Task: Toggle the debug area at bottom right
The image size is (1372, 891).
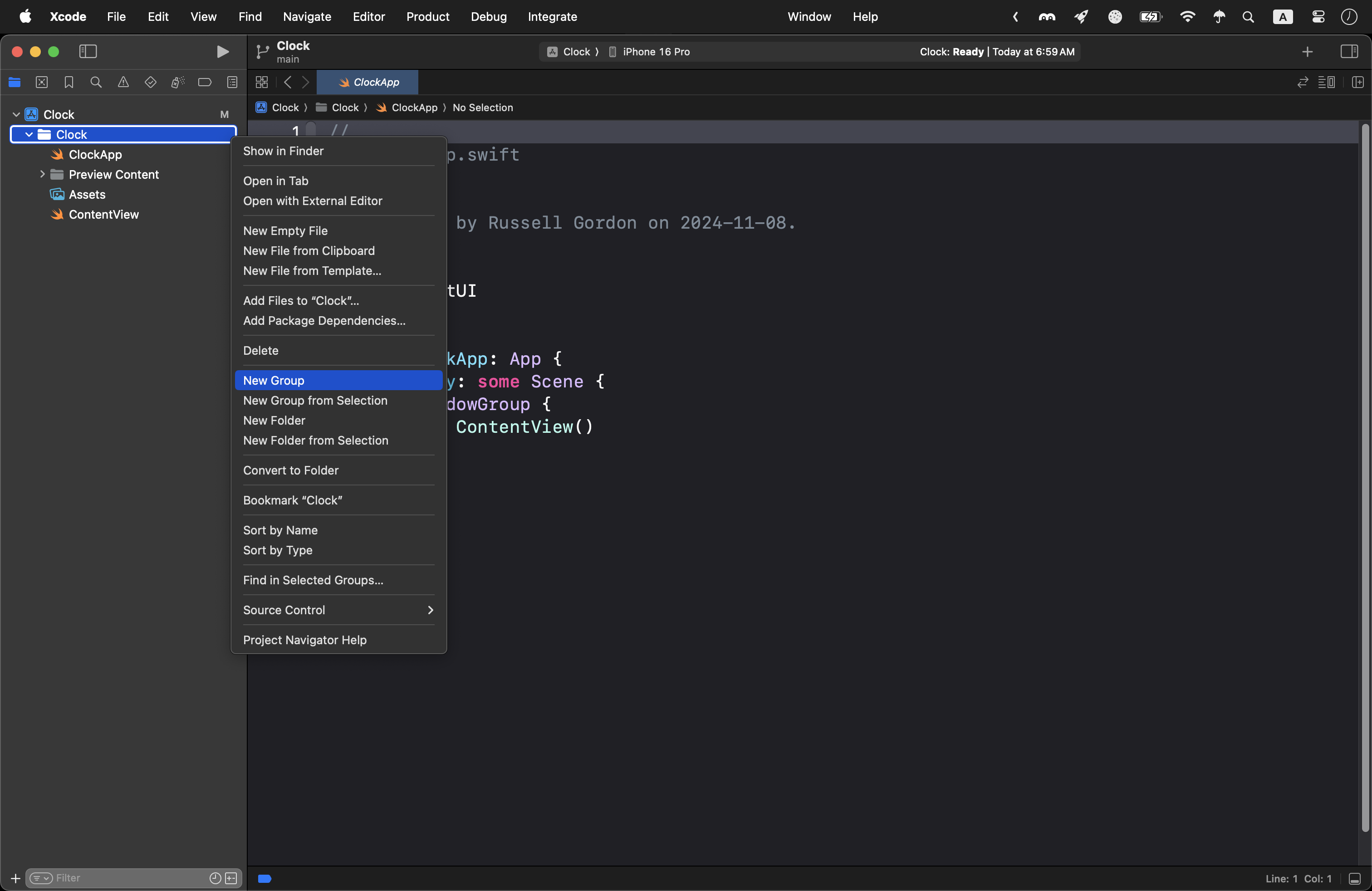Action: (1355, 878)
